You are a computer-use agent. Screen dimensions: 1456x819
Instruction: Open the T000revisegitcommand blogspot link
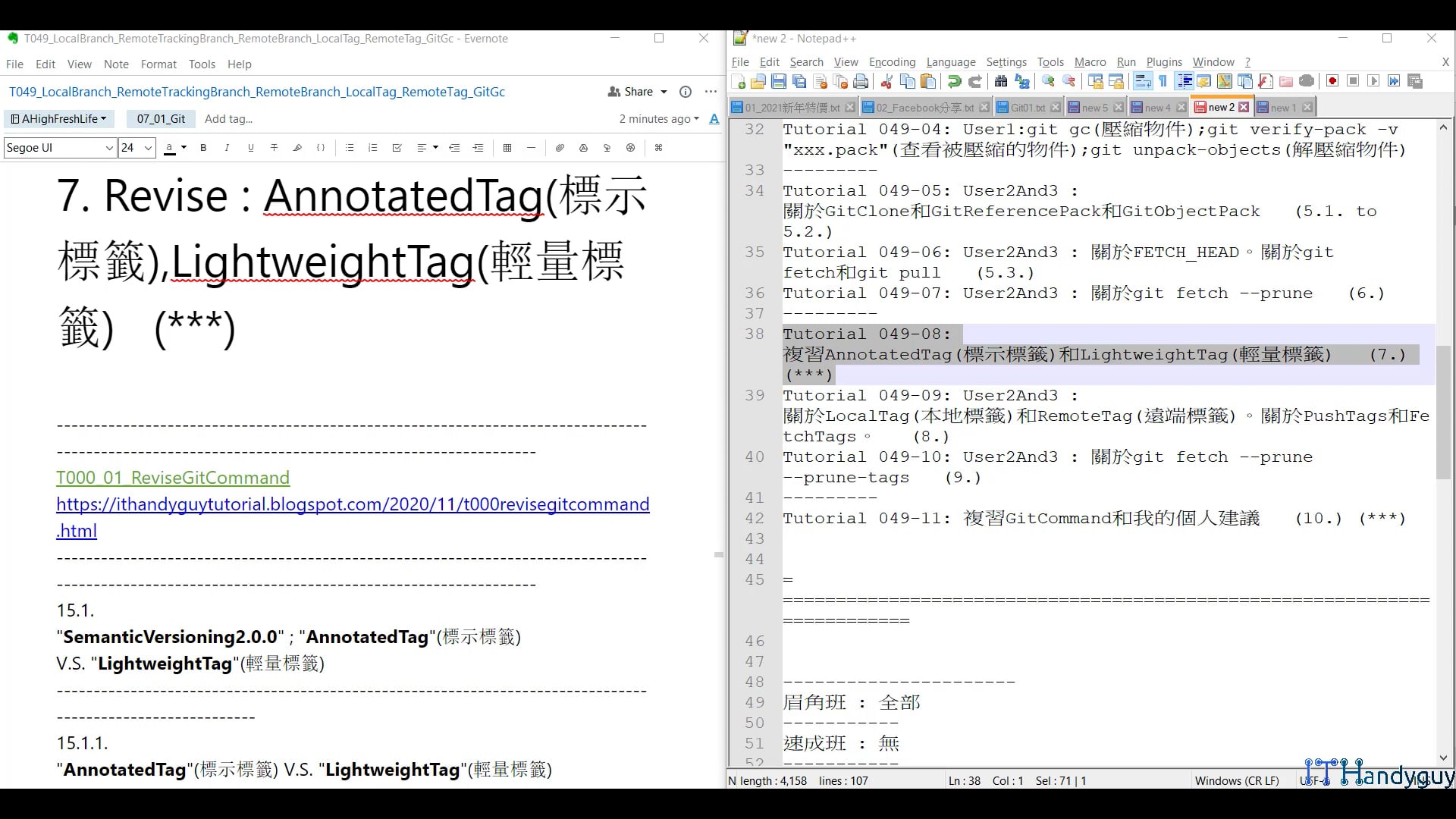point(353,504)
